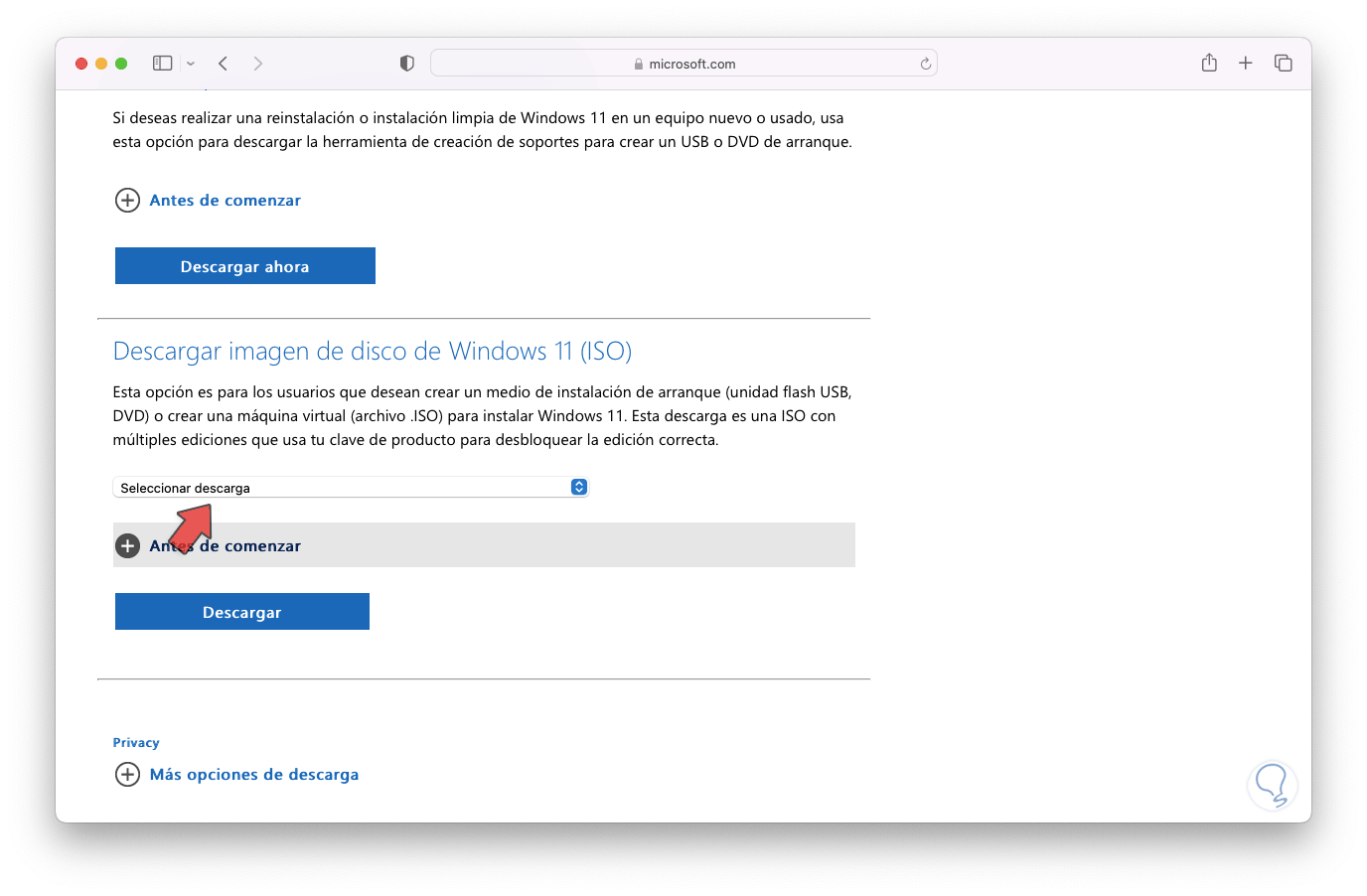Open the sidebar options chevron menu
The height and width of the screenshot is (896, 1367).
click(x=191, y=64)
